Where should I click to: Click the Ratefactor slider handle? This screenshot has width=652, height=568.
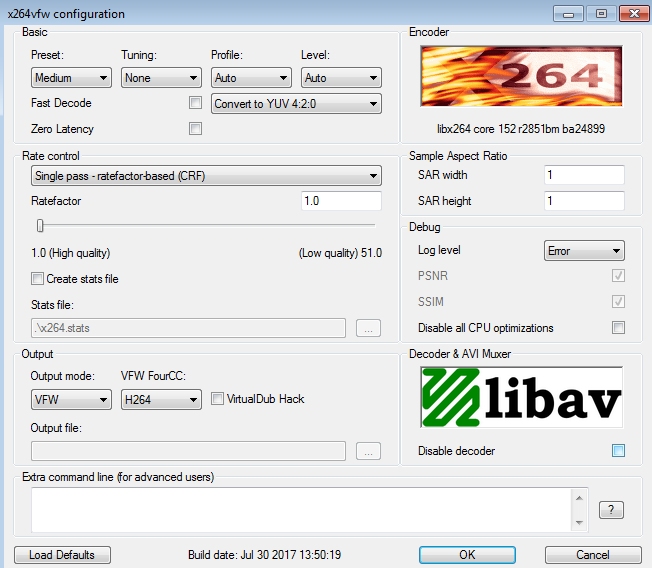[40, 225]
